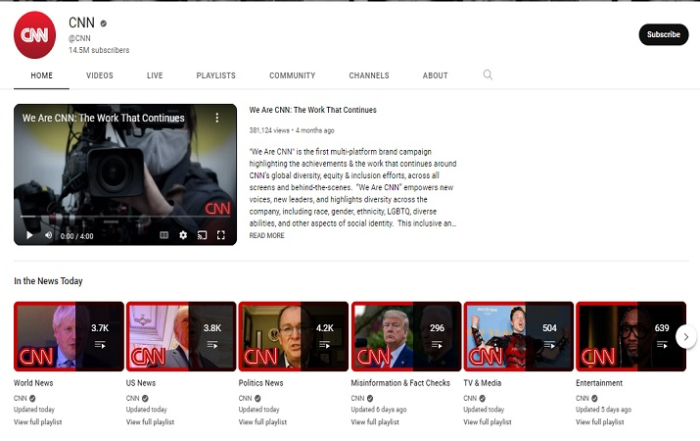This screenshot has width=700, height=441.
Task: Click the Misinformation & Fact Checks title
Action: coord(400,383)
